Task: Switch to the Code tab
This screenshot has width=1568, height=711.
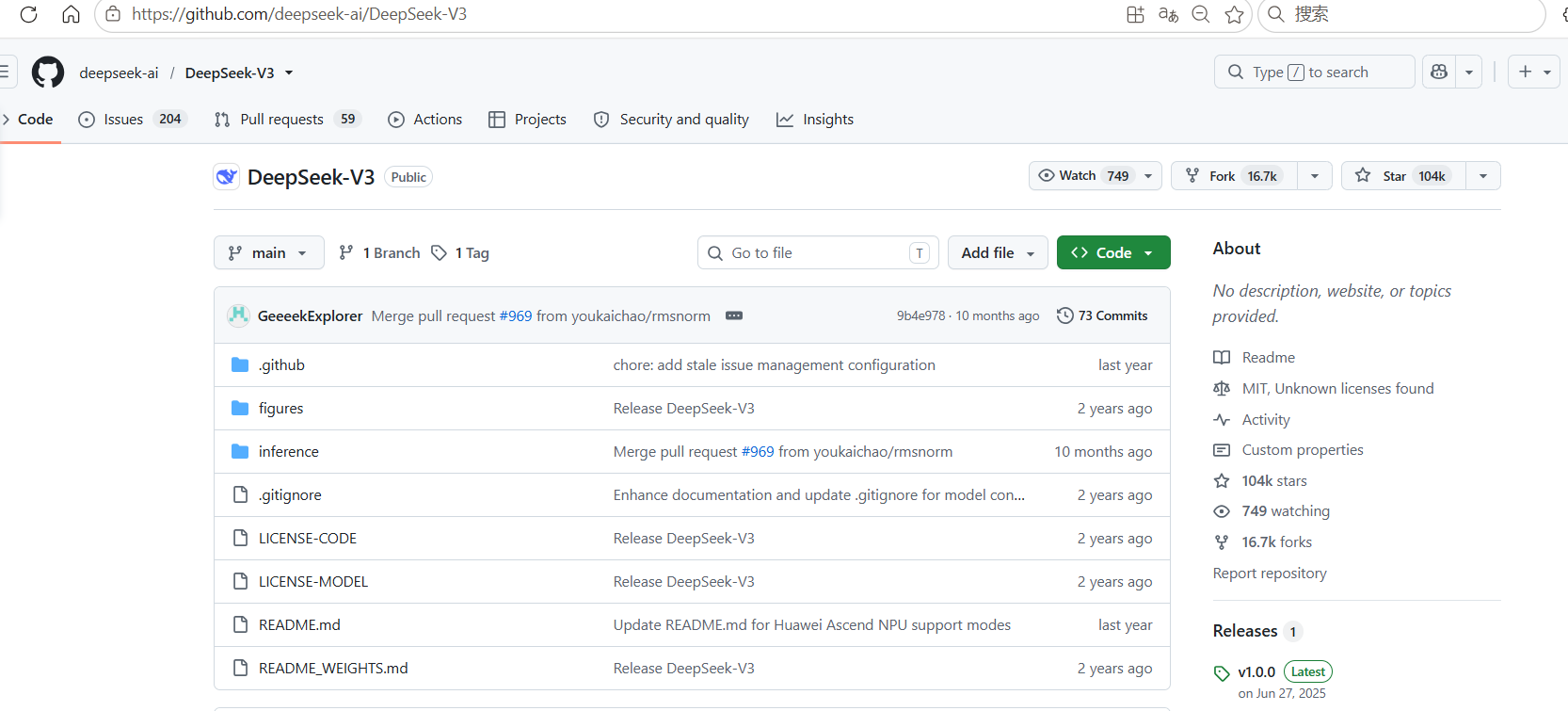Action: coord(31,120)
